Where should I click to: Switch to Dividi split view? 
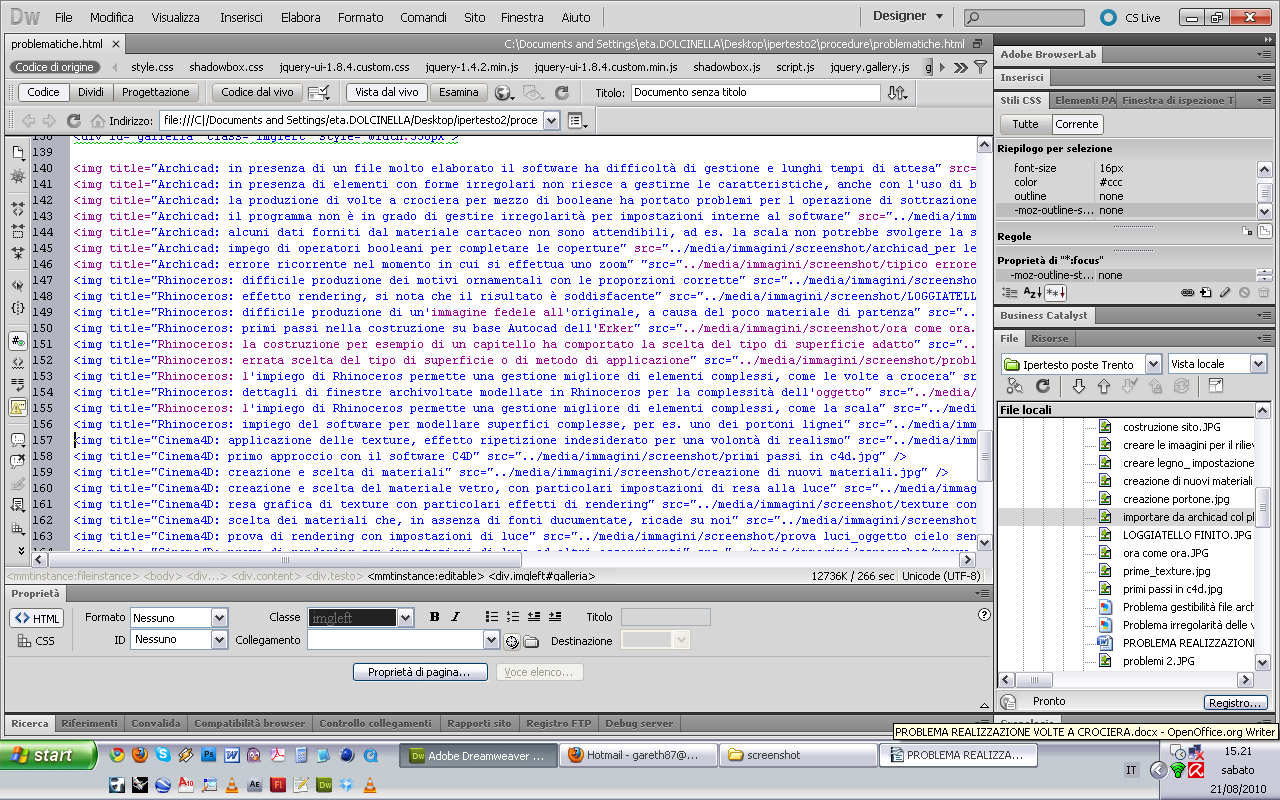[91, 92]
